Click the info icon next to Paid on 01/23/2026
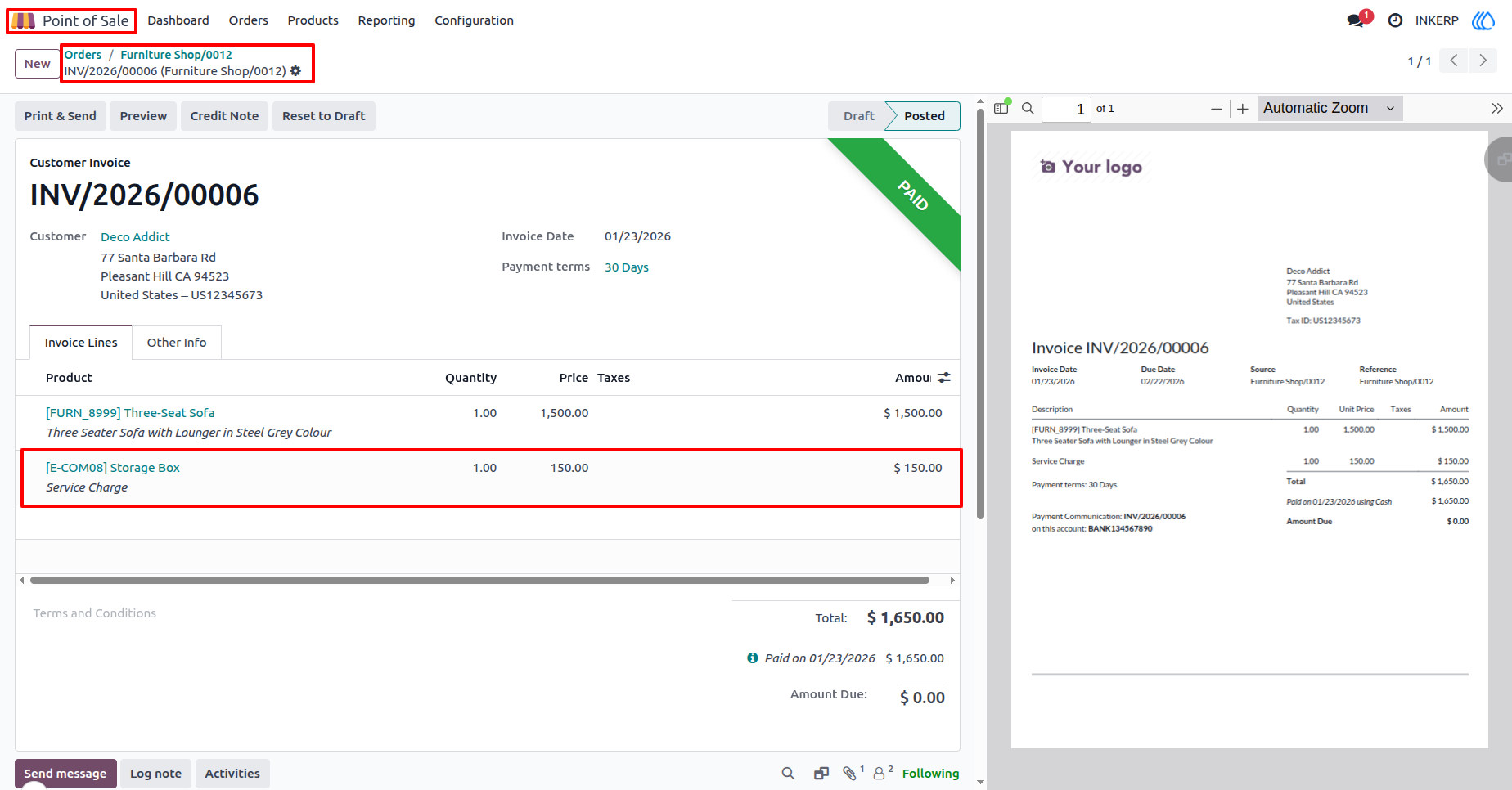 pyautogui.click(x=753, y=658)
